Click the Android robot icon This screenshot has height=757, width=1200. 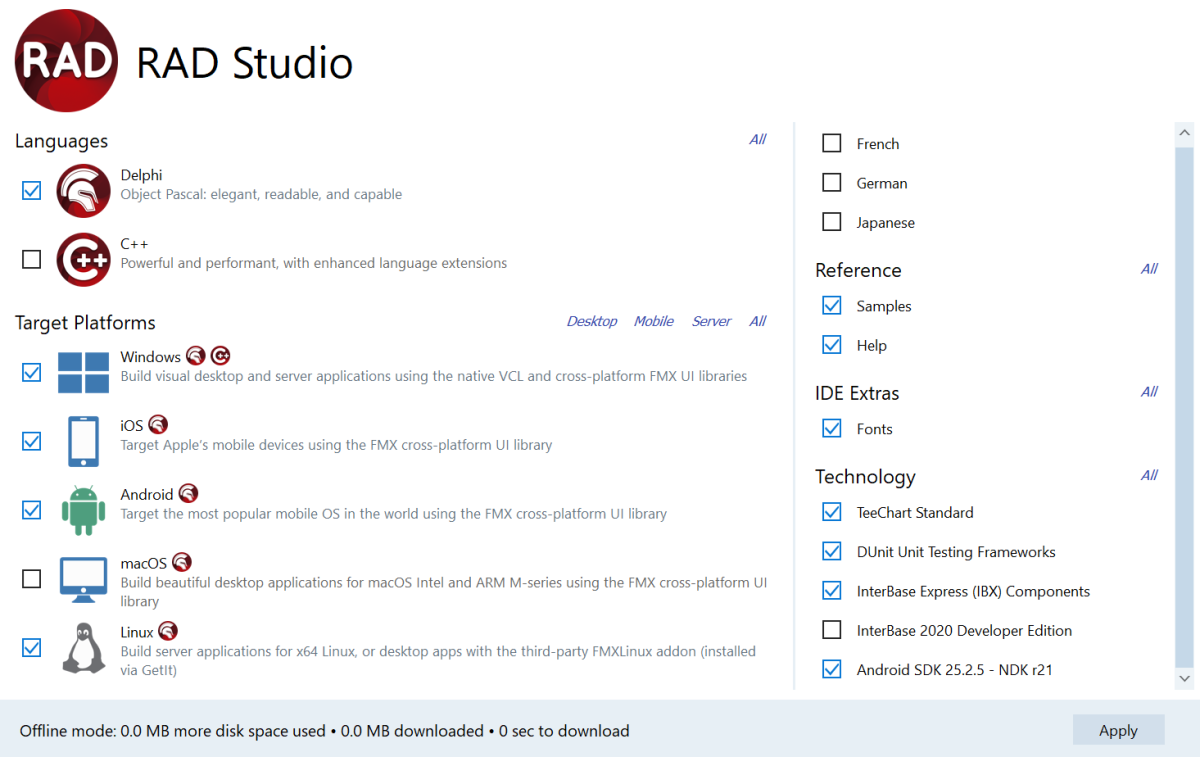tap(83, 510)
